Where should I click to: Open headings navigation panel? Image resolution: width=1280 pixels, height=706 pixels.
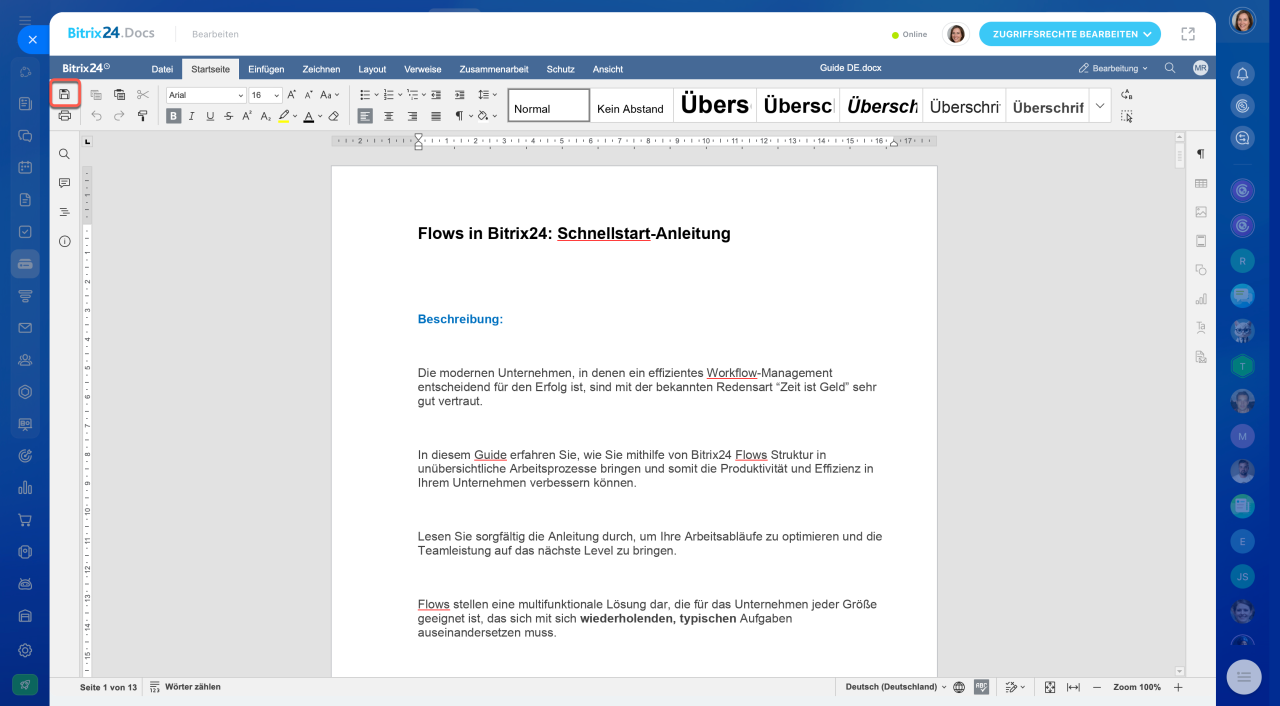coord(64,212)
